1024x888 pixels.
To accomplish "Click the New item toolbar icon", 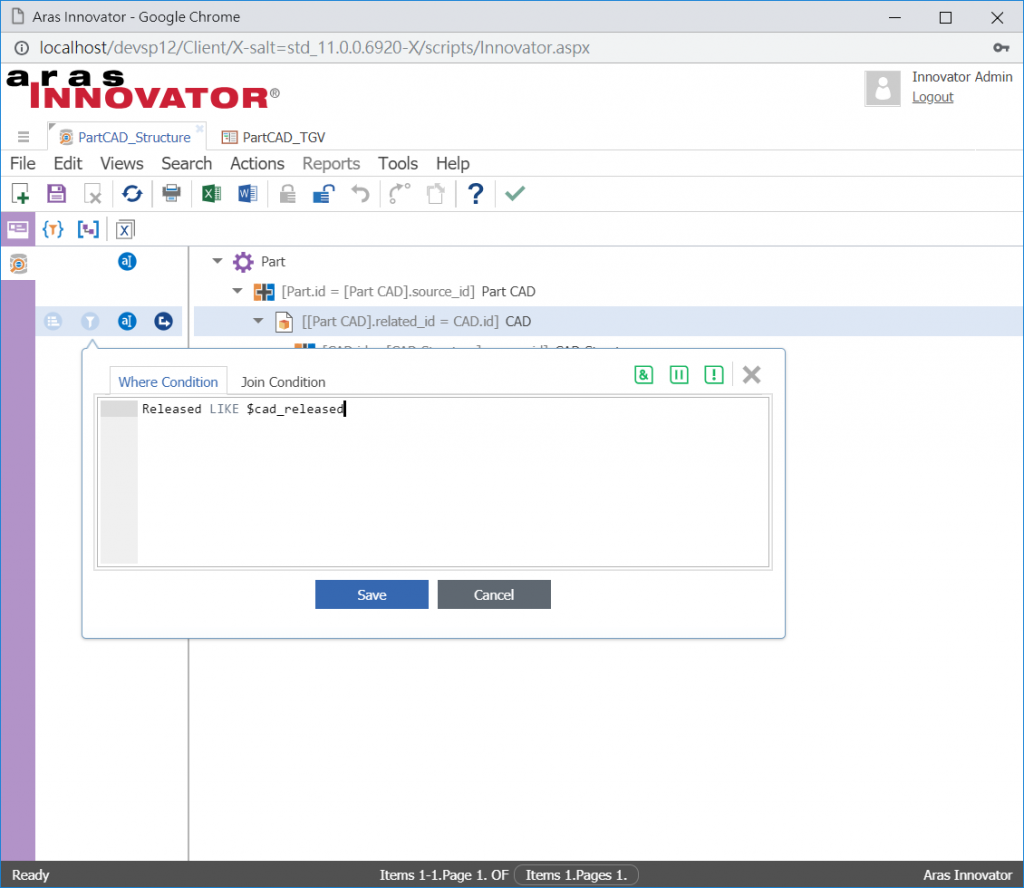I will click(x=20, y=193).
